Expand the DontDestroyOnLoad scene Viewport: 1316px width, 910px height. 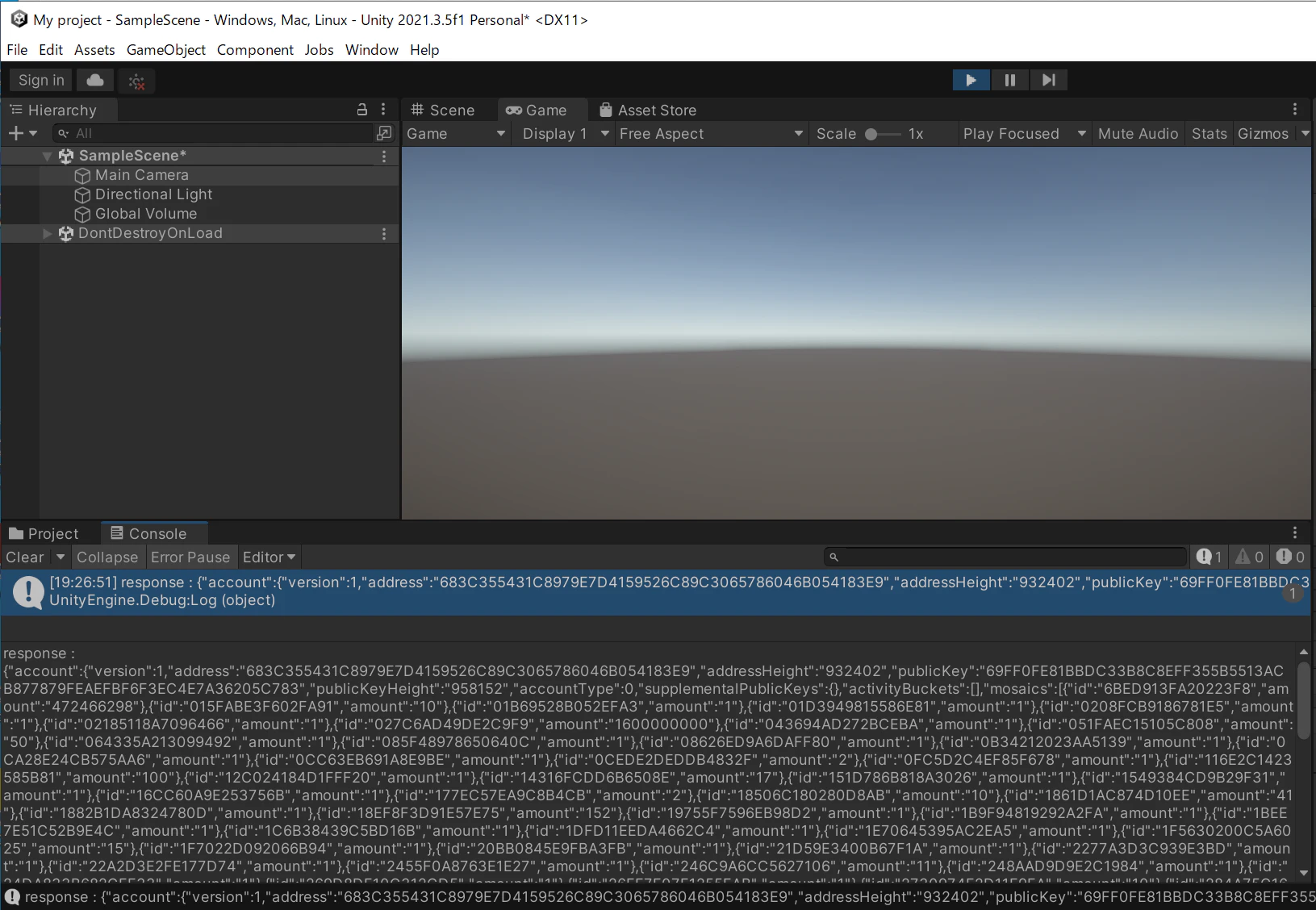pyautogui.click(x=47, y=233)
